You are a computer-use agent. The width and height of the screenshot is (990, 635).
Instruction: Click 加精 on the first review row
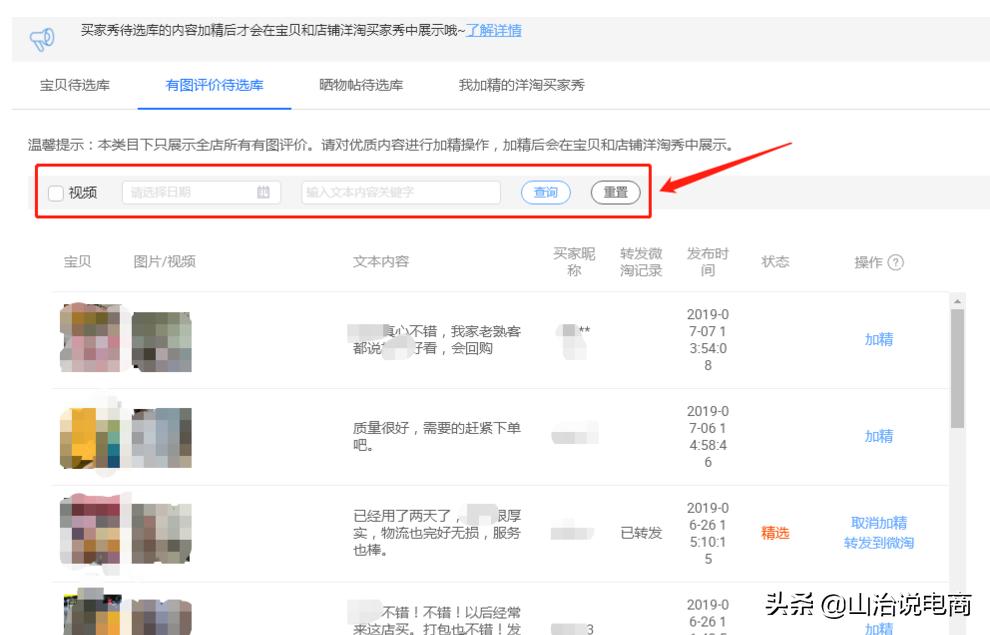tap(878, 340)
